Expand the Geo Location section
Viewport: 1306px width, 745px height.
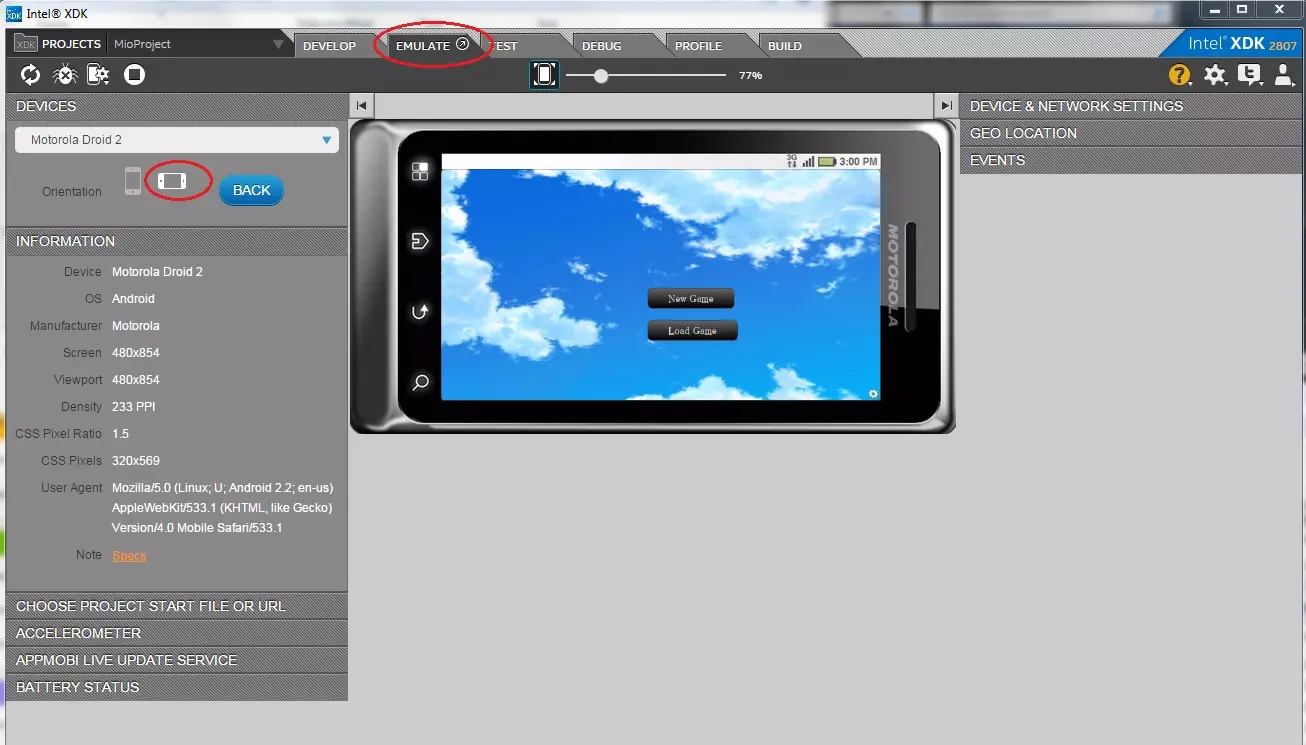(x=1133, y=133)
